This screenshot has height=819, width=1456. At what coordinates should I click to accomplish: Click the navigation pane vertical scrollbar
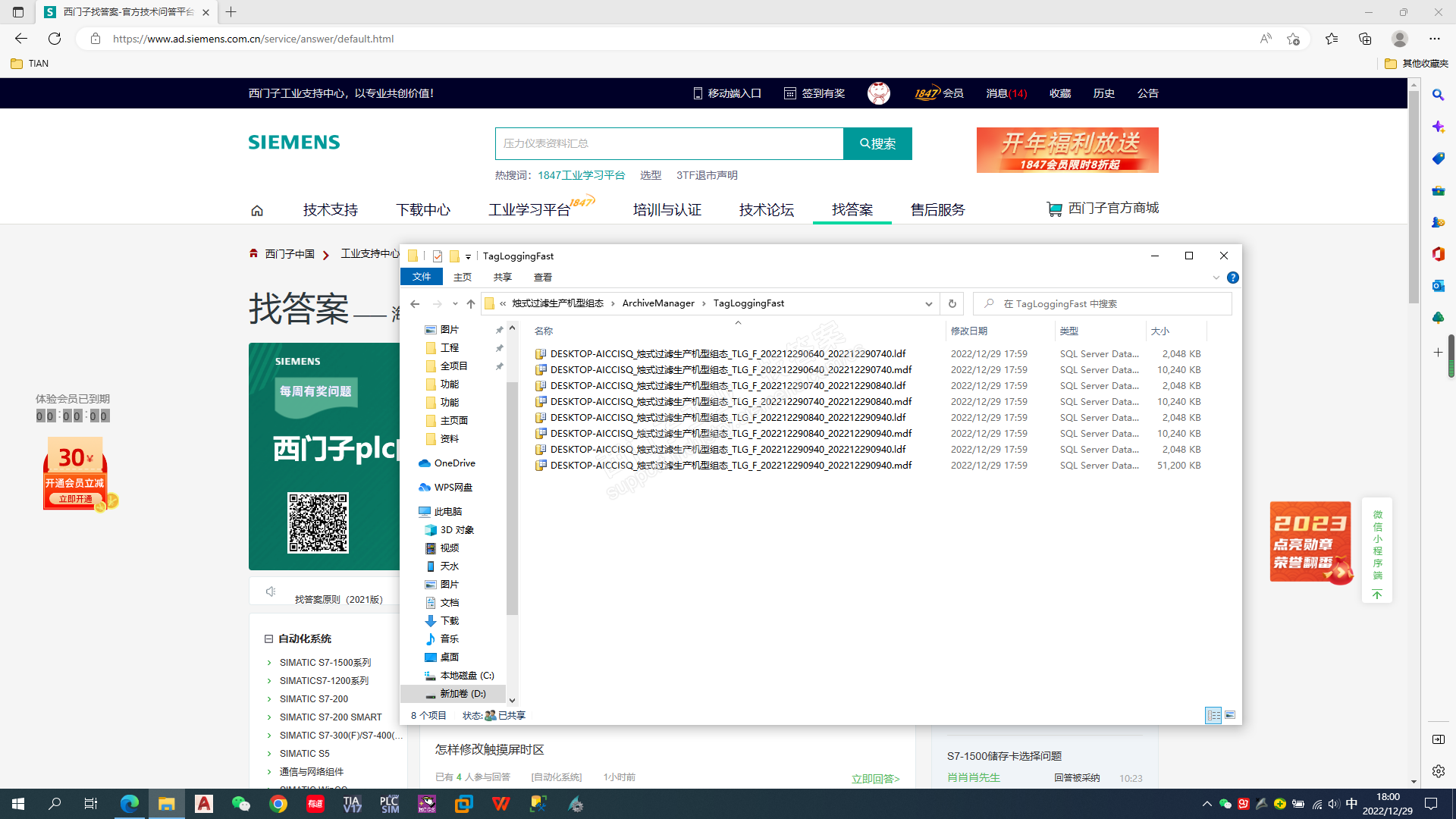pos(512,497)
